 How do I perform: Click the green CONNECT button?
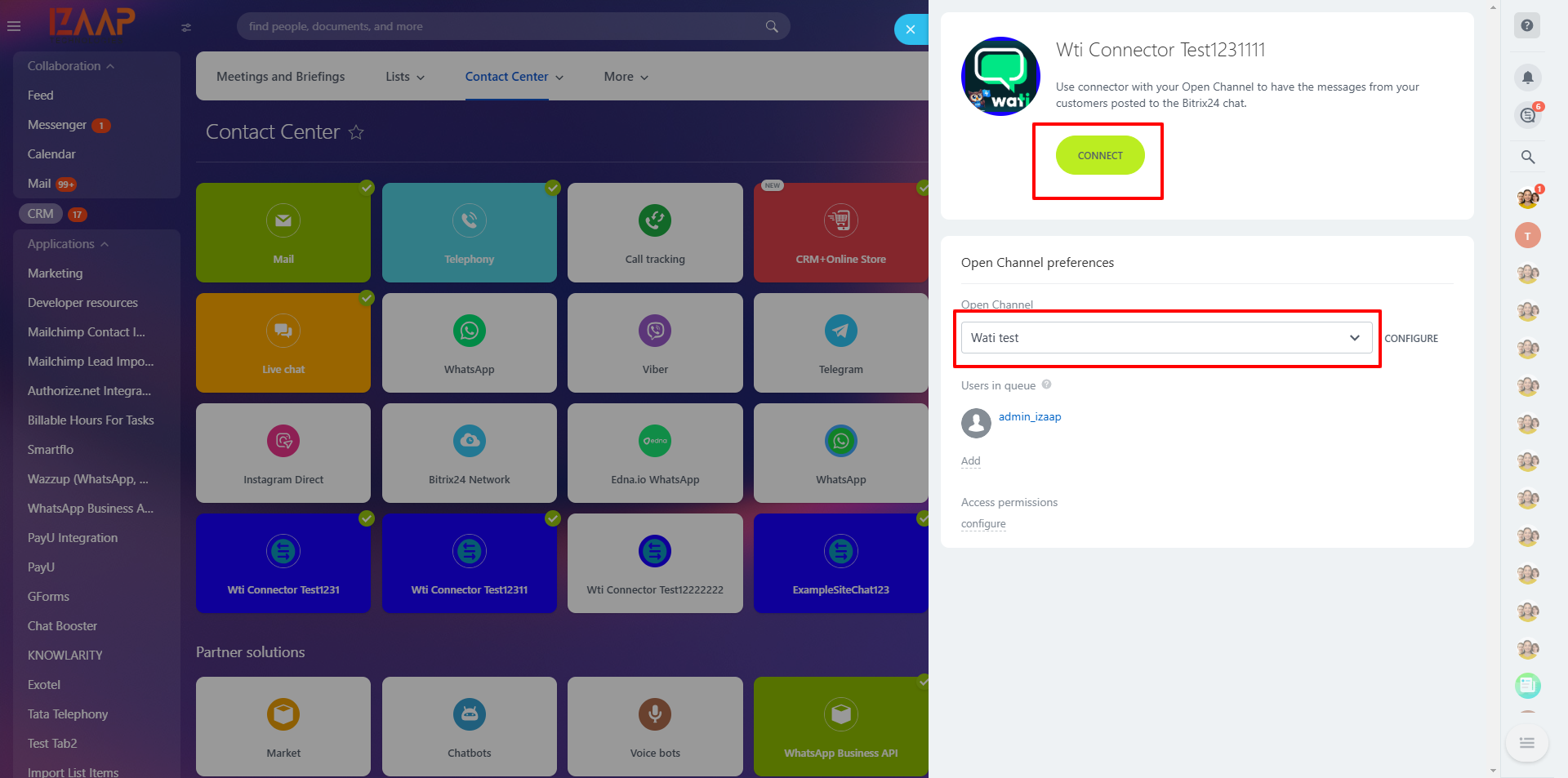(x=1100, y=155)
